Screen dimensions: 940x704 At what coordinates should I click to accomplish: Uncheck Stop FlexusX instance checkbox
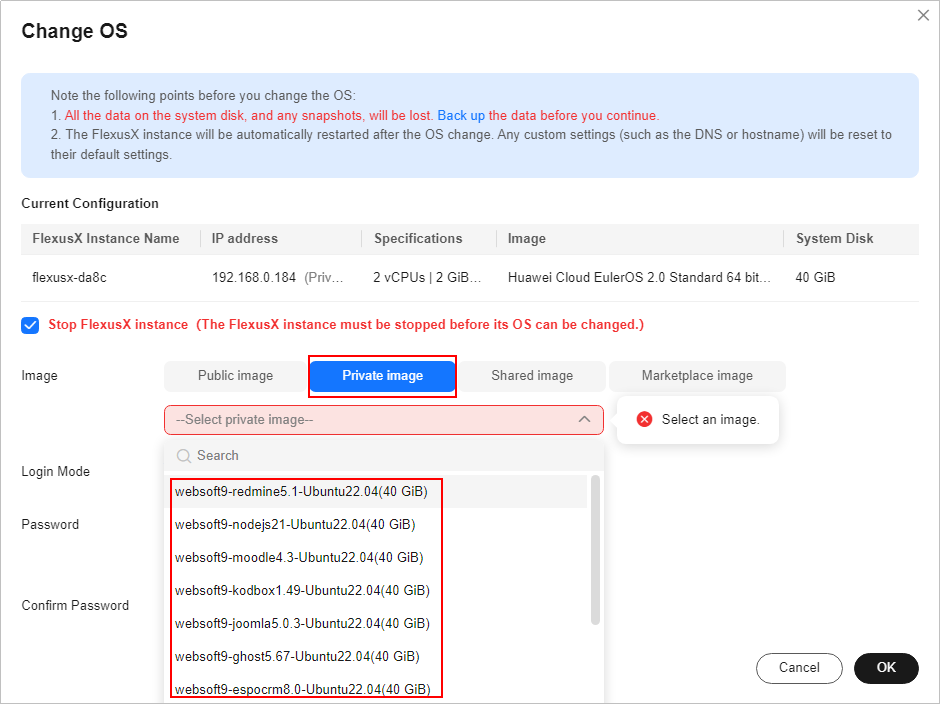click(x=30, y=325)
